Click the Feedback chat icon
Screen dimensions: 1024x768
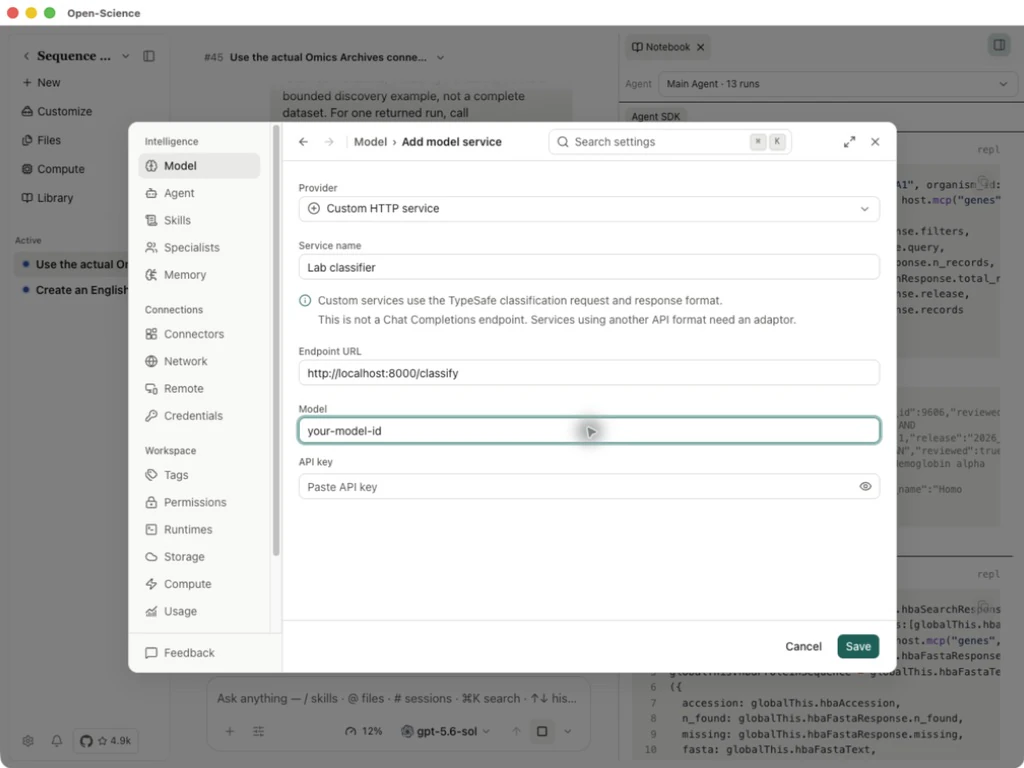pos(152,652)
